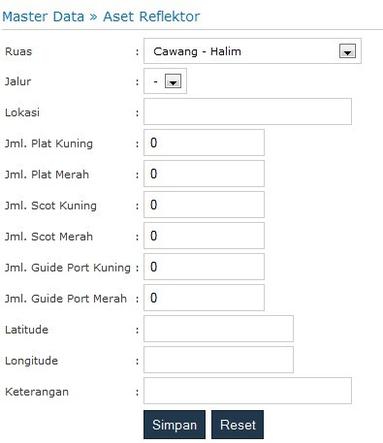
Task: Click the Reset button
Action: 238,425
